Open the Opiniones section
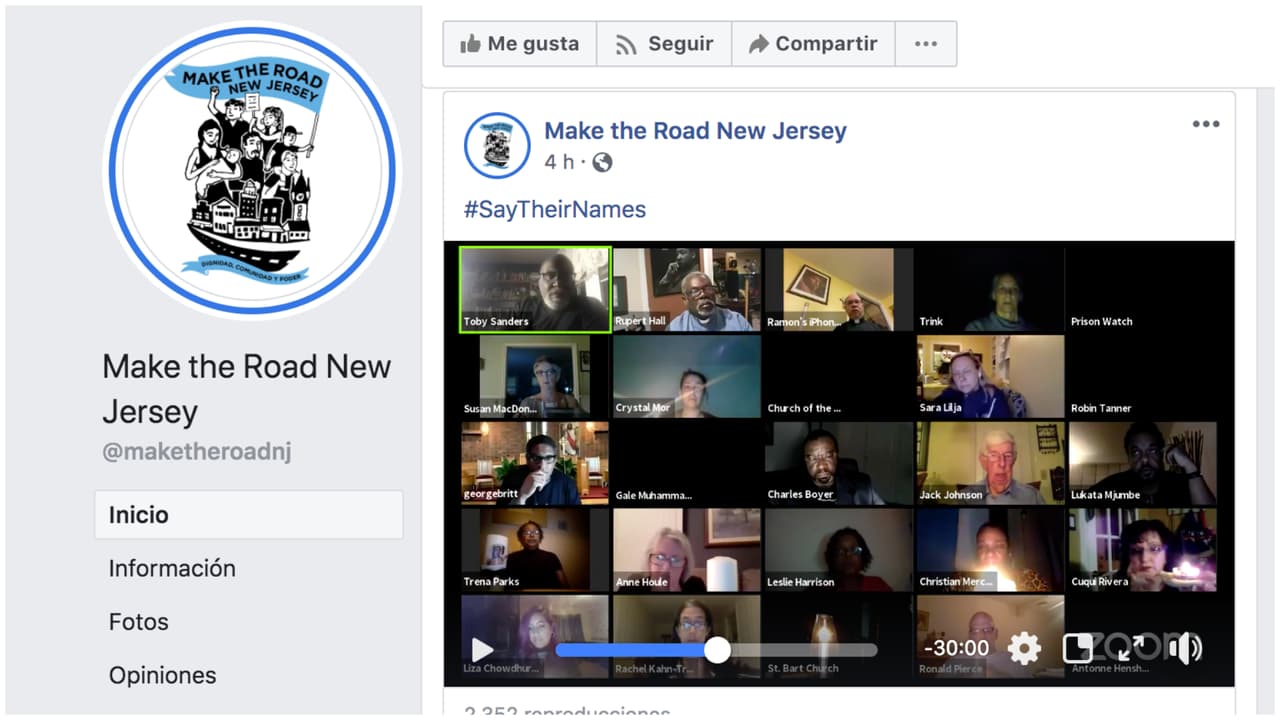Viewport: 1280px width, 720px height. [162, 675]
